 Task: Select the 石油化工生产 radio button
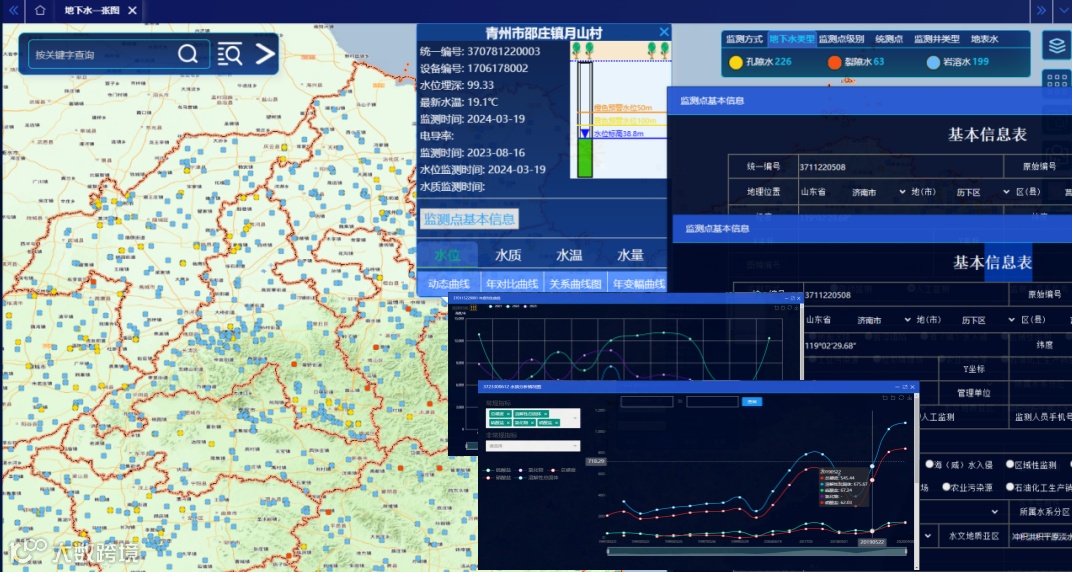pos(1010,487)
